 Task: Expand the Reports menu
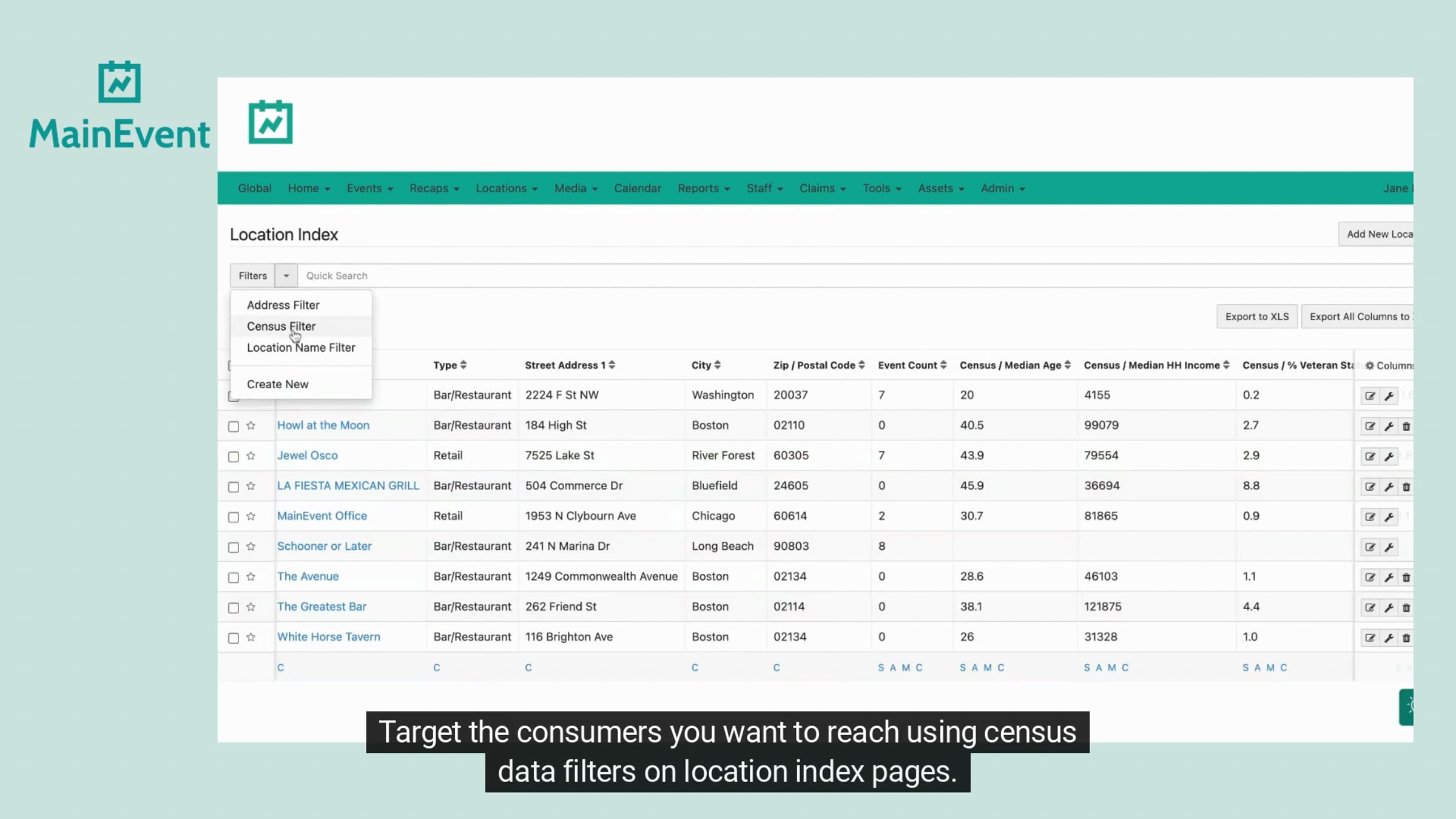click(x=704, y=188)
